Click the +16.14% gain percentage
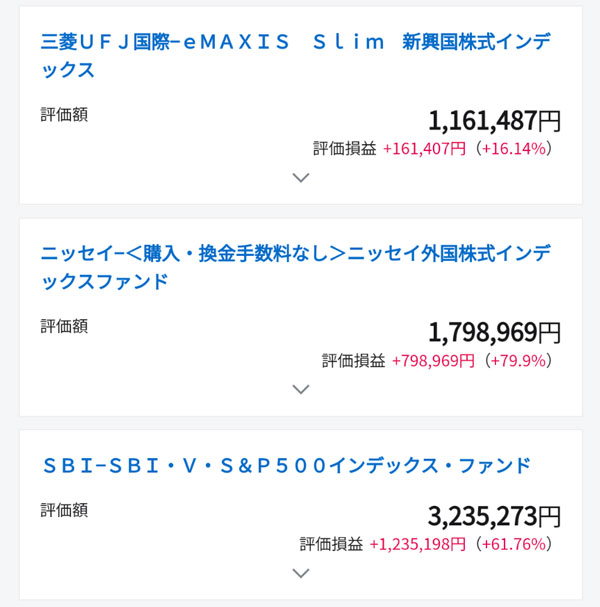 [515, 149]
